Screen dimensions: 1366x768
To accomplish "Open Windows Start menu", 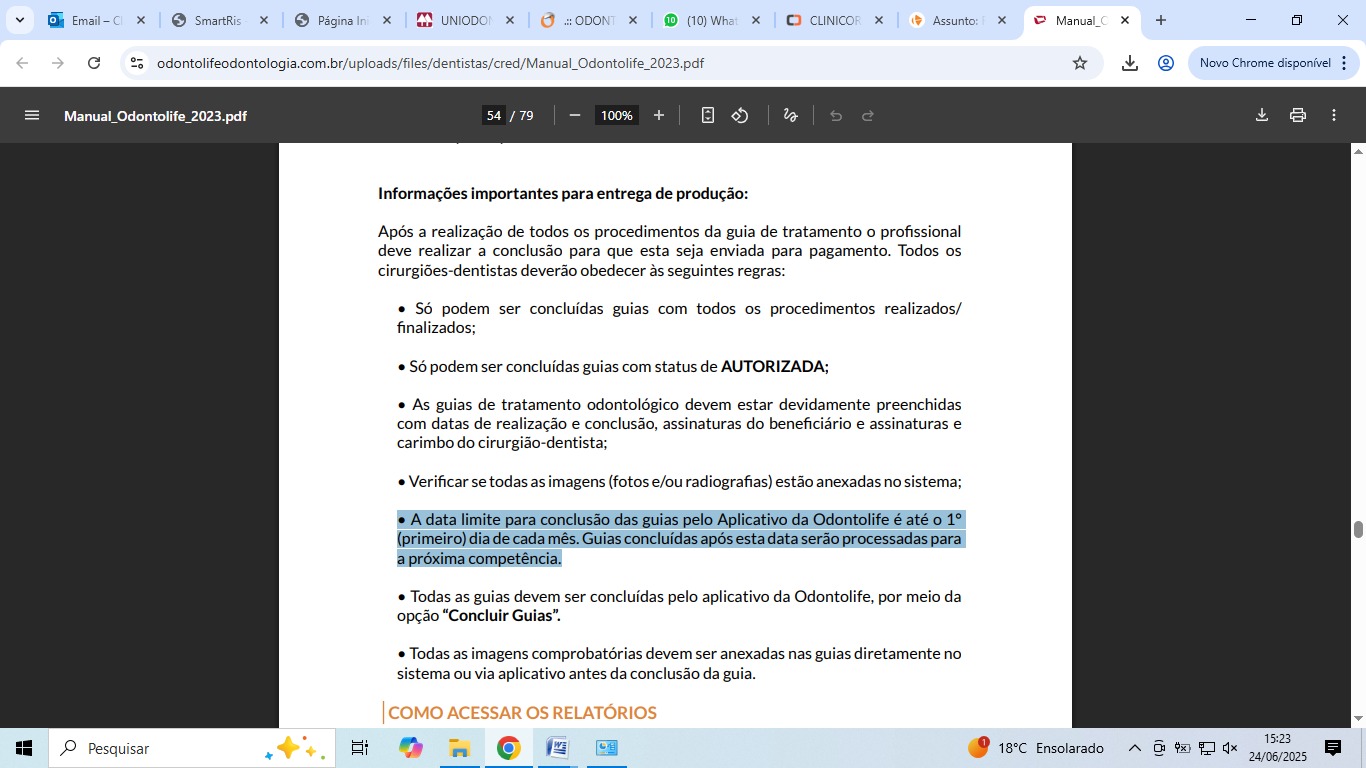I will click(x=24, y=748).
